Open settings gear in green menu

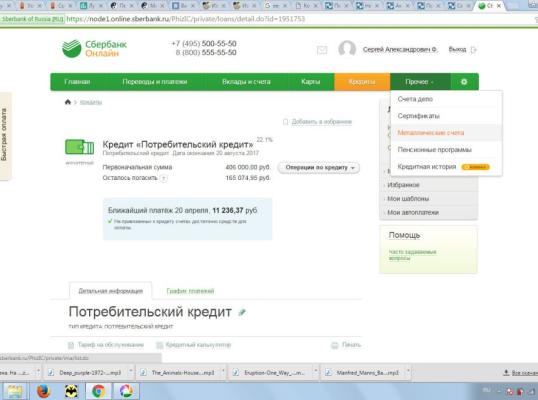point(464,82)
